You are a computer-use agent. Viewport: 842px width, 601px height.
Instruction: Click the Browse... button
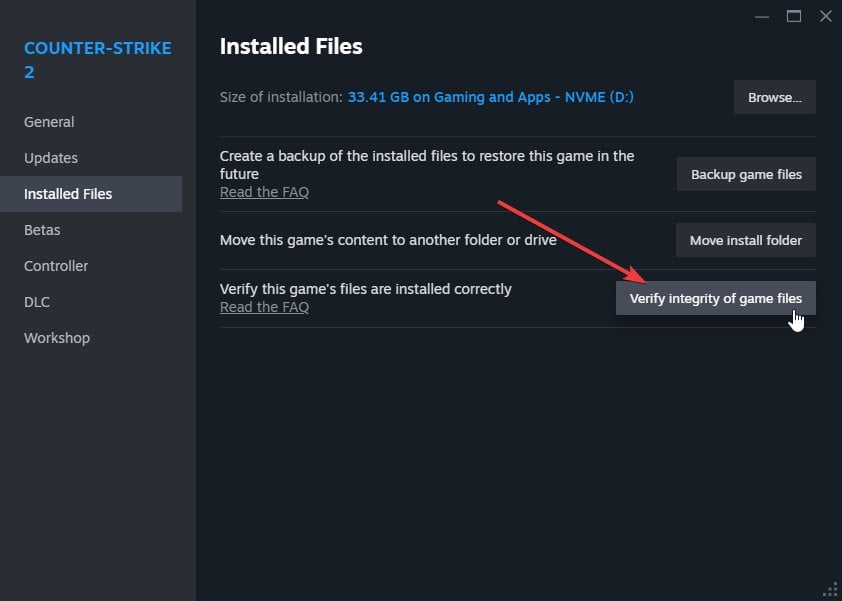[x=774, y=97]
